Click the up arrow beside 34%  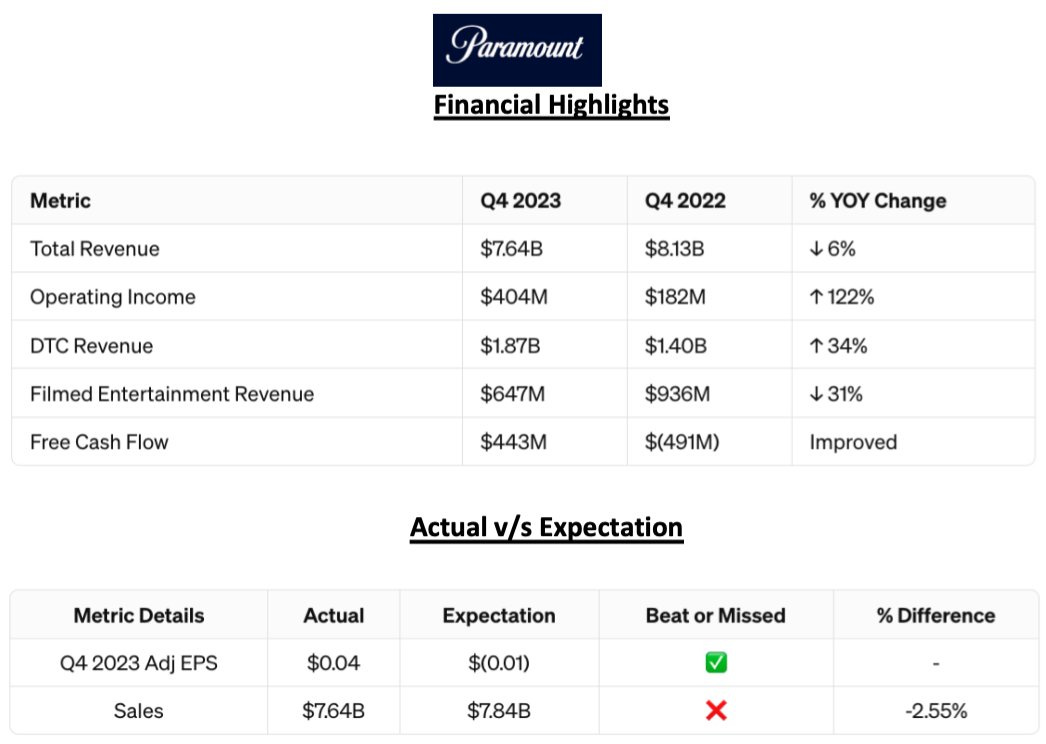point(816,346)
